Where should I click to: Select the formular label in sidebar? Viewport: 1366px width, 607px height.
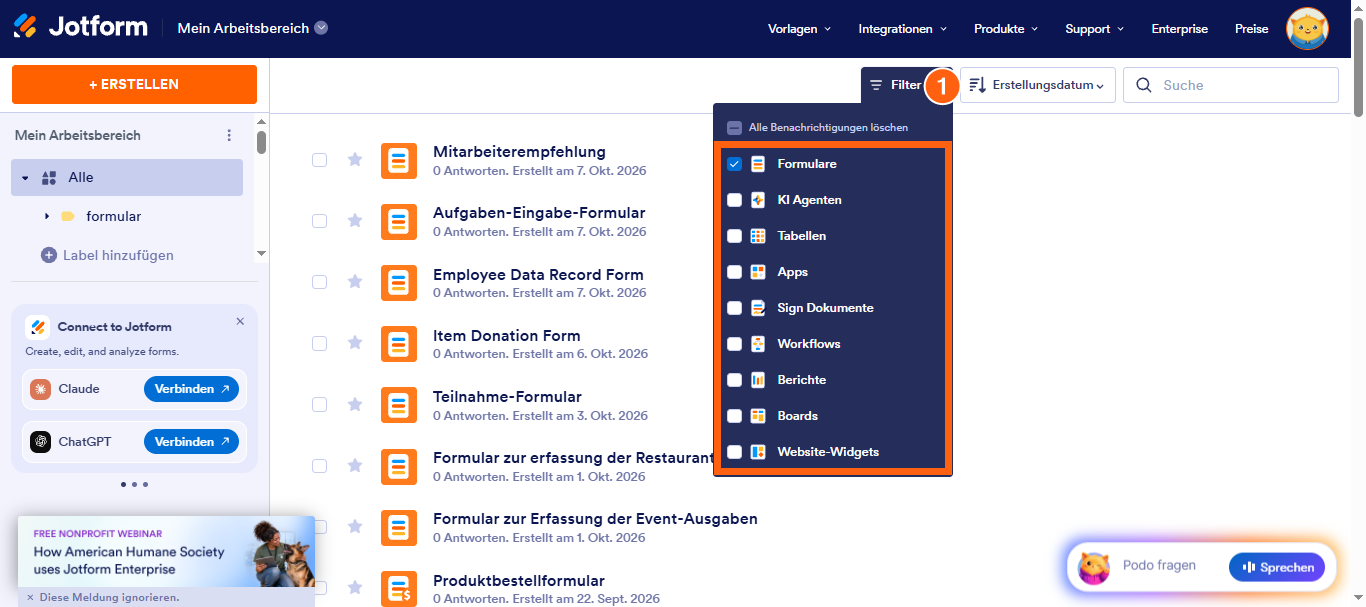[x=113, y=216]
